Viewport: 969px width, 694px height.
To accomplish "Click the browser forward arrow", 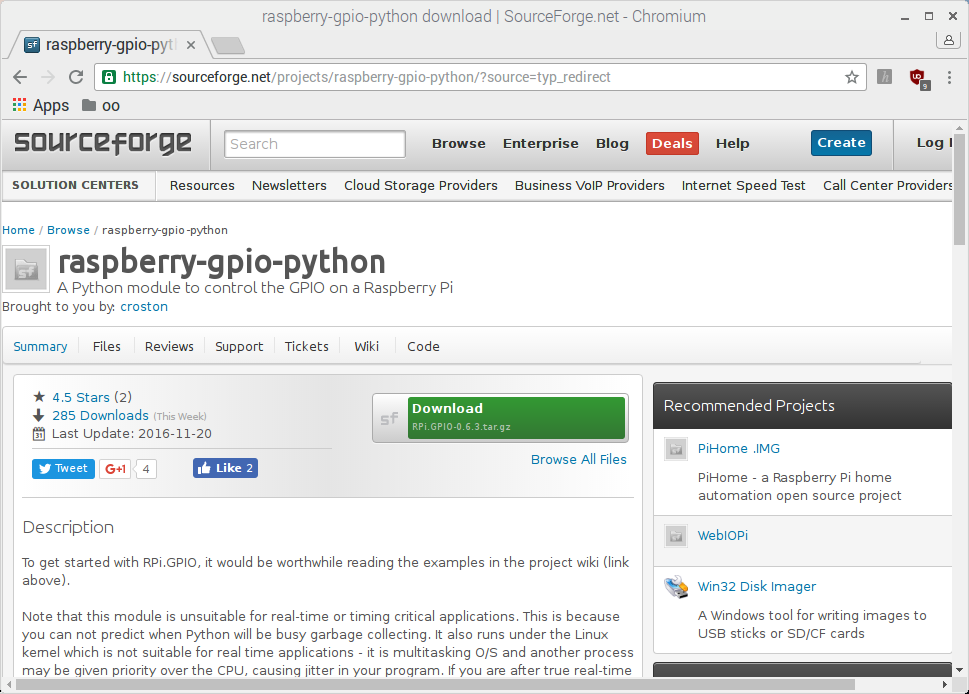I will point(48,77).
